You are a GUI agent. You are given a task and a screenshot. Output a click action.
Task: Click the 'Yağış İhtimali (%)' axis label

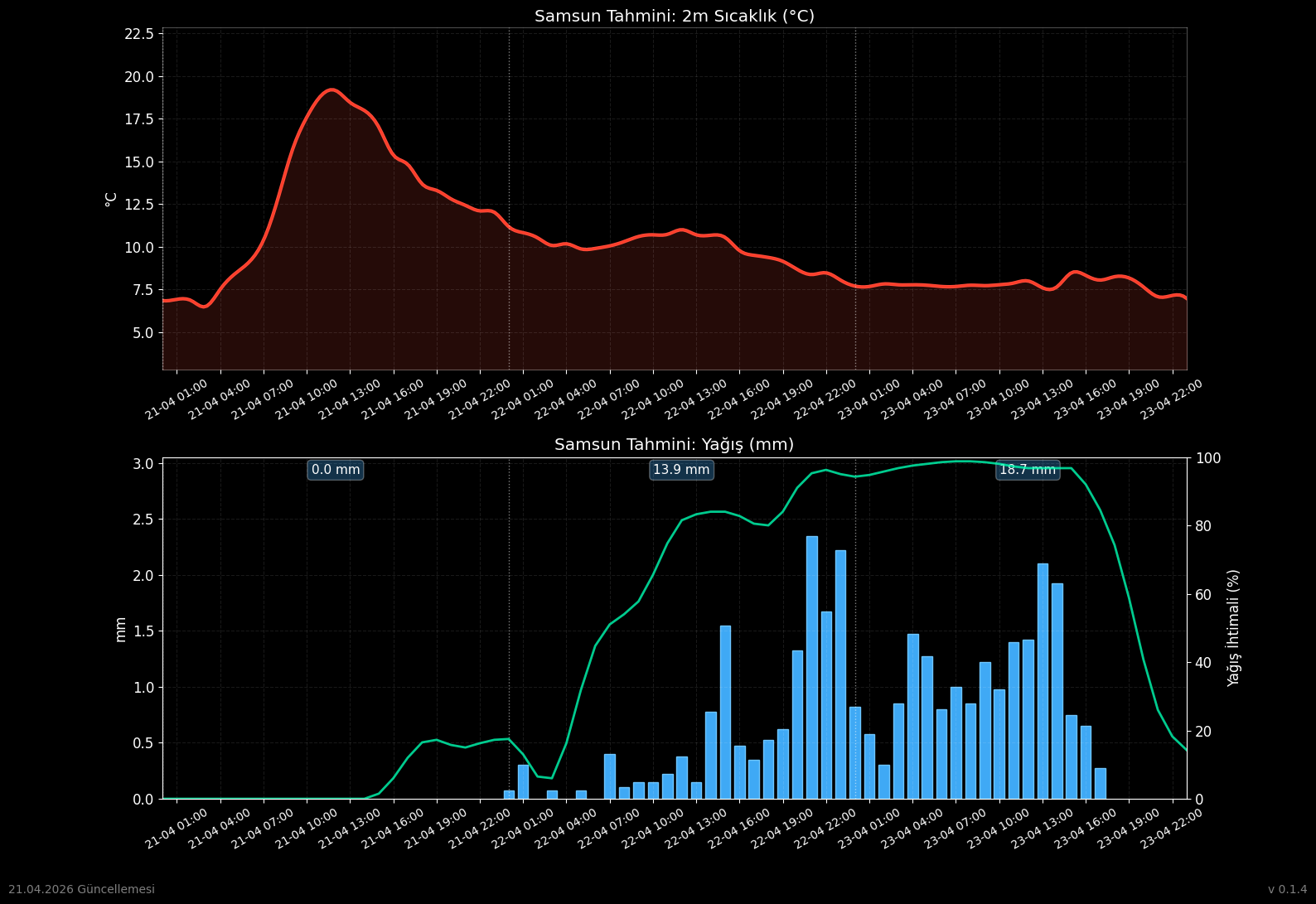1234,628
